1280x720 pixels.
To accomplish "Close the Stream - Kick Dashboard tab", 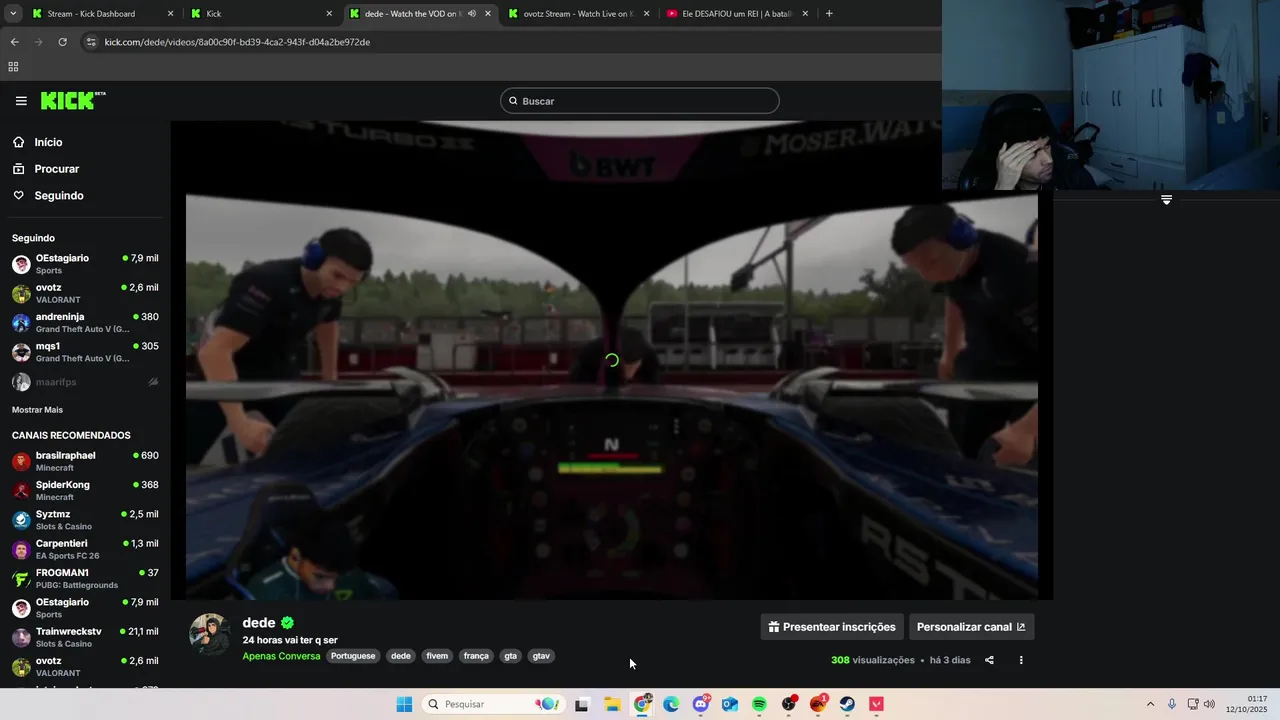I will 170,14.
